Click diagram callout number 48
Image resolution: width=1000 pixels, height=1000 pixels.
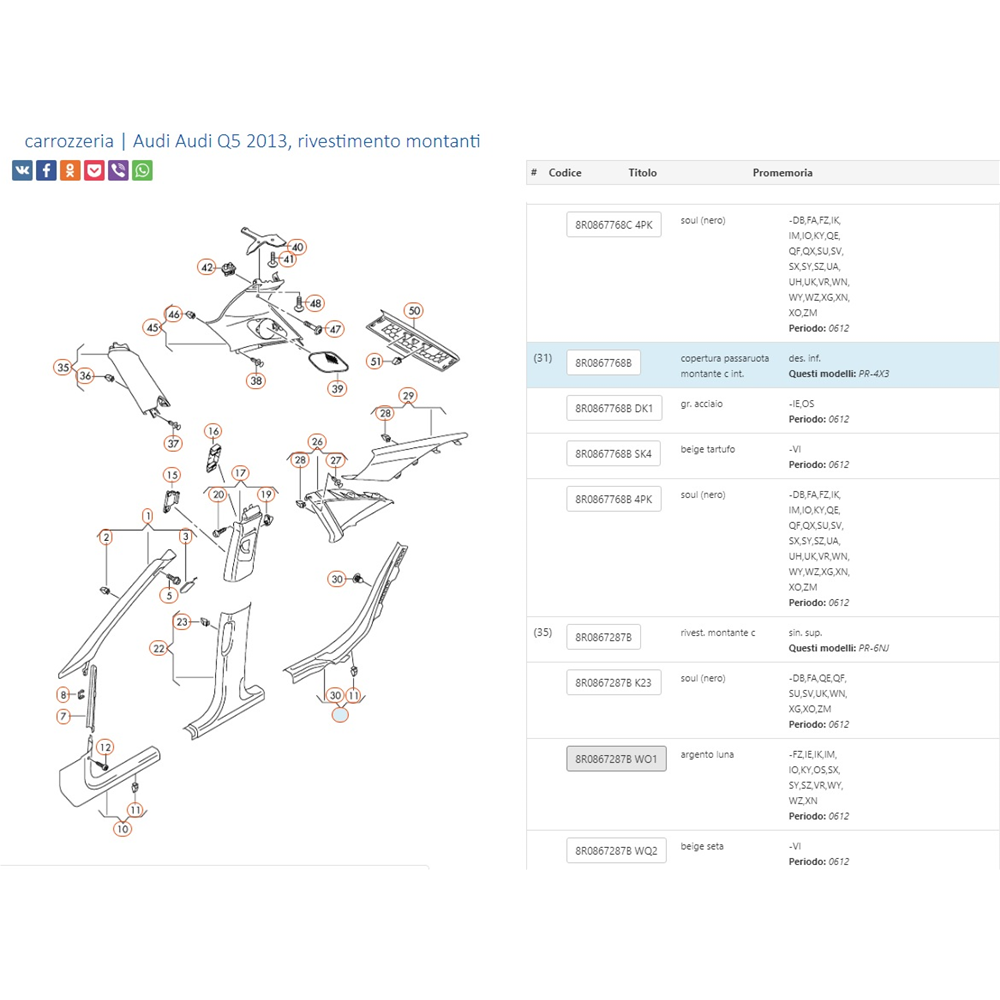315,303
